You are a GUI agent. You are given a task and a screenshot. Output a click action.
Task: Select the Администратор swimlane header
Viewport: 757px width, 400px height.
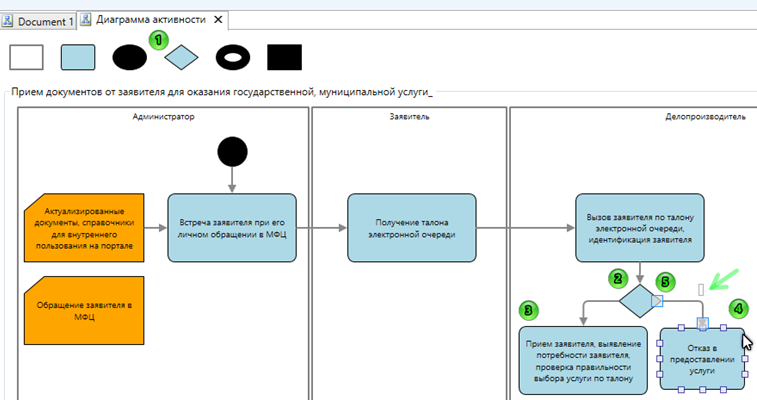point(163,116)
